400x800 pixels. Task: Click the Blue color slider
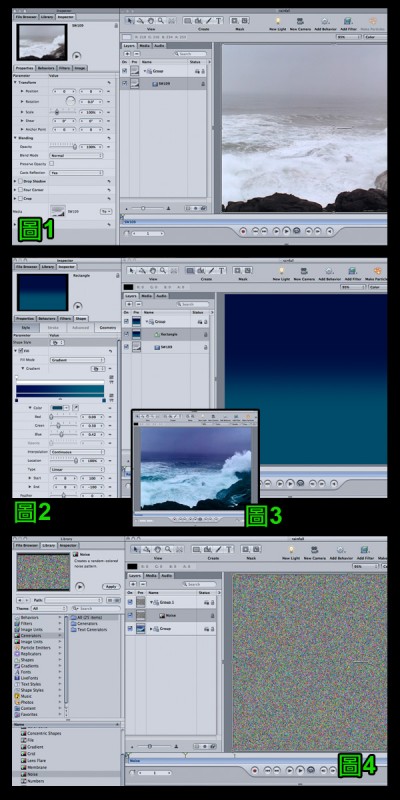(x=64, y=434)
